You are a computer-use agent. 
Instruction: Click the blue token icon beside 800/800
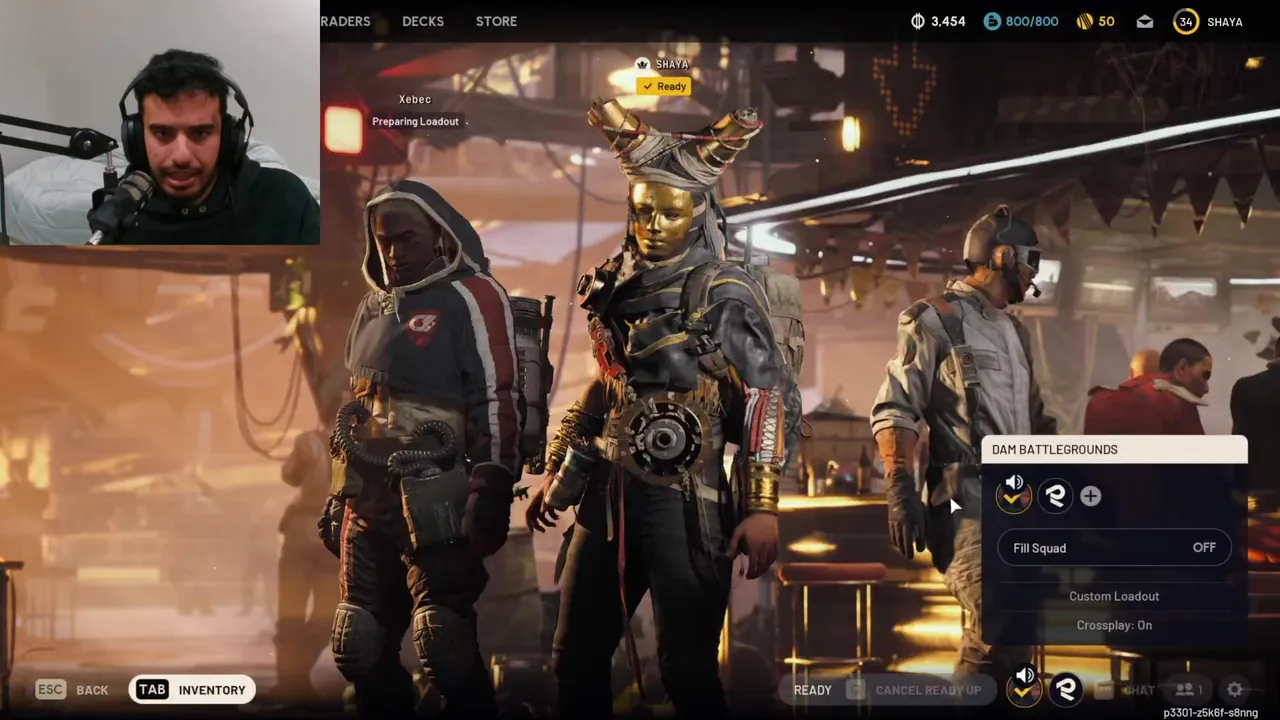click(x=992, y=21)
